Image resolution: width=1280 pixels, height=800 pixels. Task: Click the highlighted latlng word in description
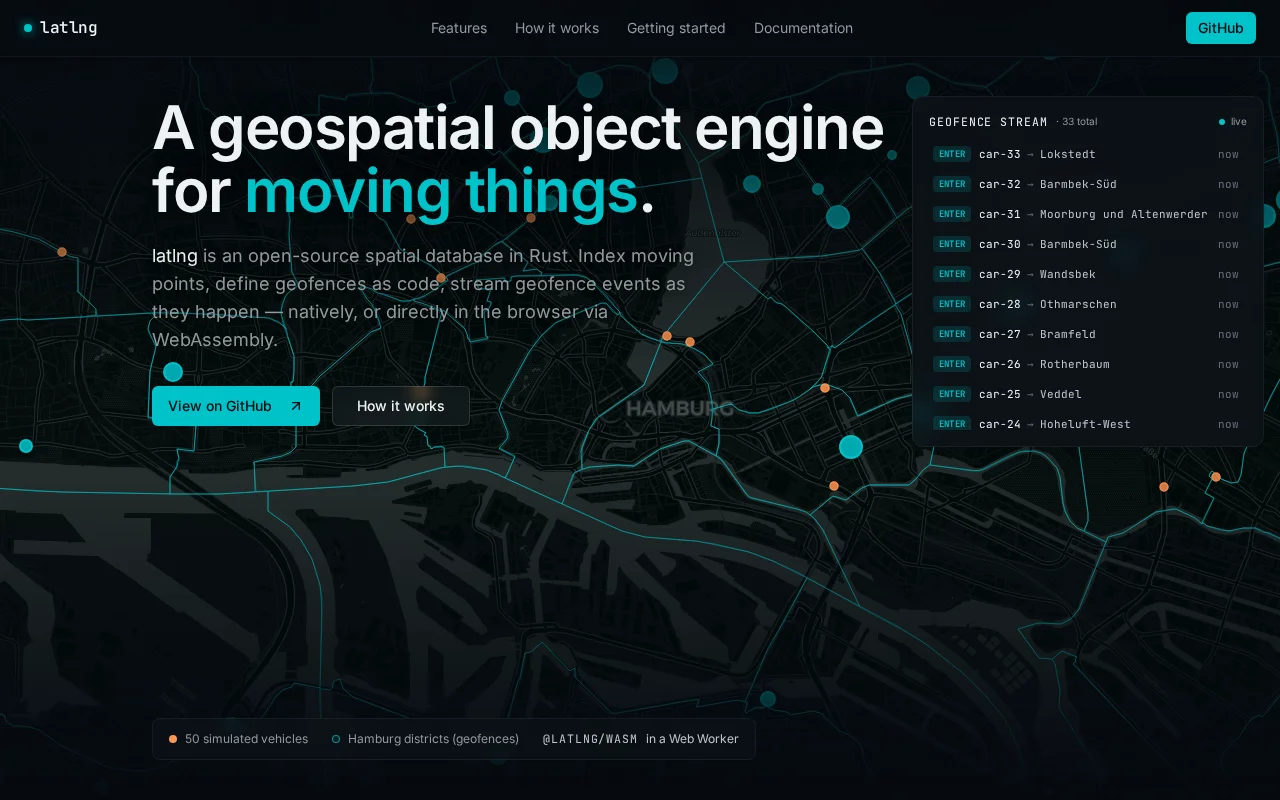(x=175, y=256)
